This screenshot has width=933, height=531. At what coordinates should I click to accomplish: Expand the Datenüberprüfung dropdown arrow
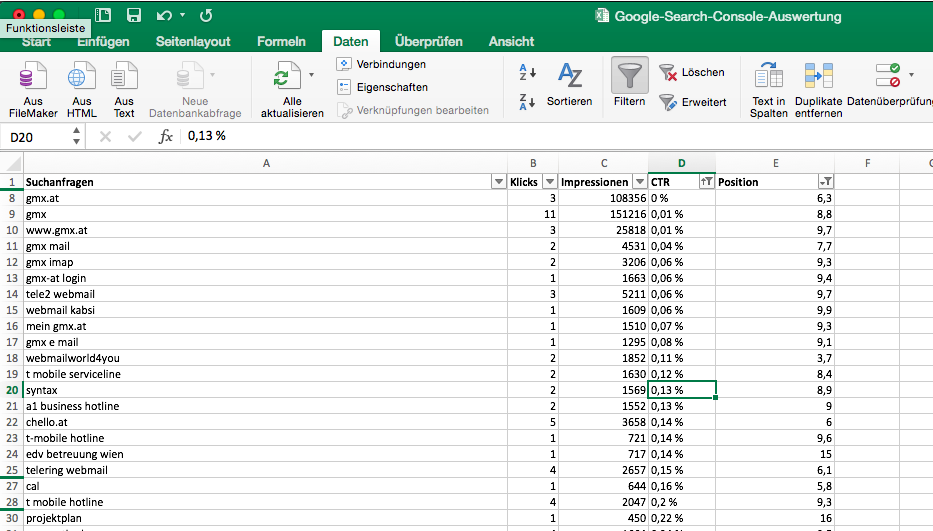pyautogui.click(x=911, y=75)
